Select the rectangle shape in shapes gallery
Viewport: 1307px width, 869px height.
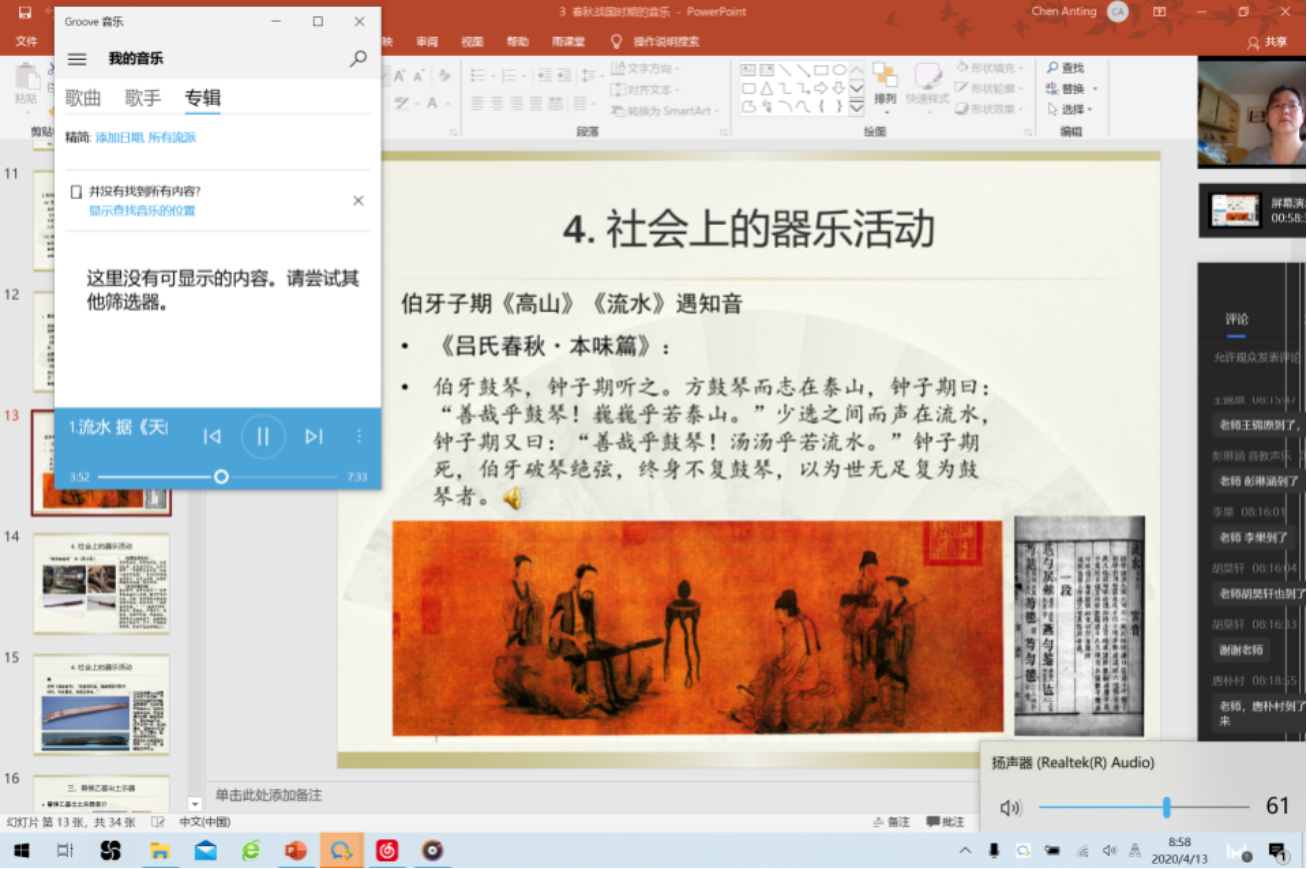(820, 70)
